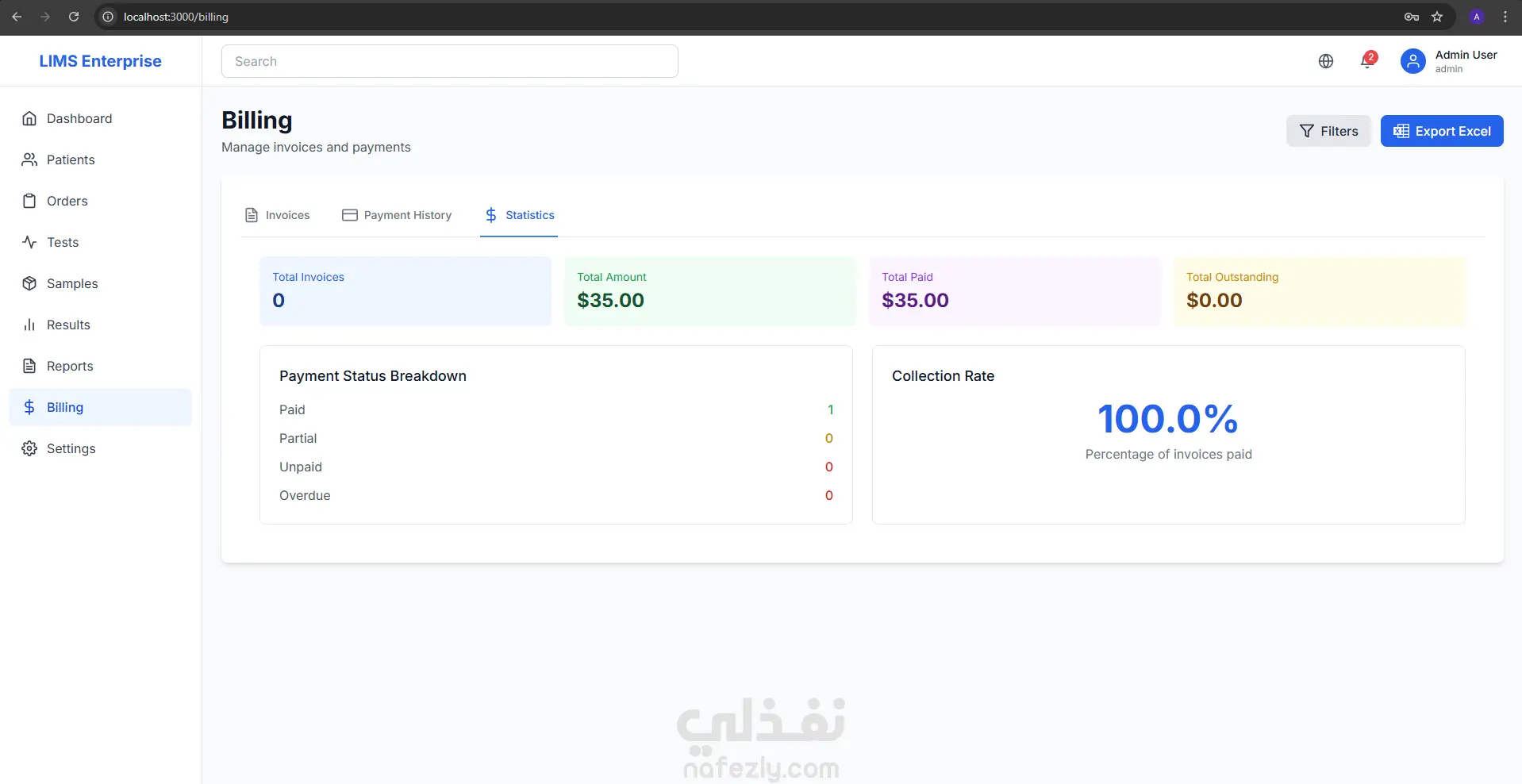The width and height of the screenshot is (1522, 784).
Task: Go back using the browser back arrow
Action: coord(17,17)
